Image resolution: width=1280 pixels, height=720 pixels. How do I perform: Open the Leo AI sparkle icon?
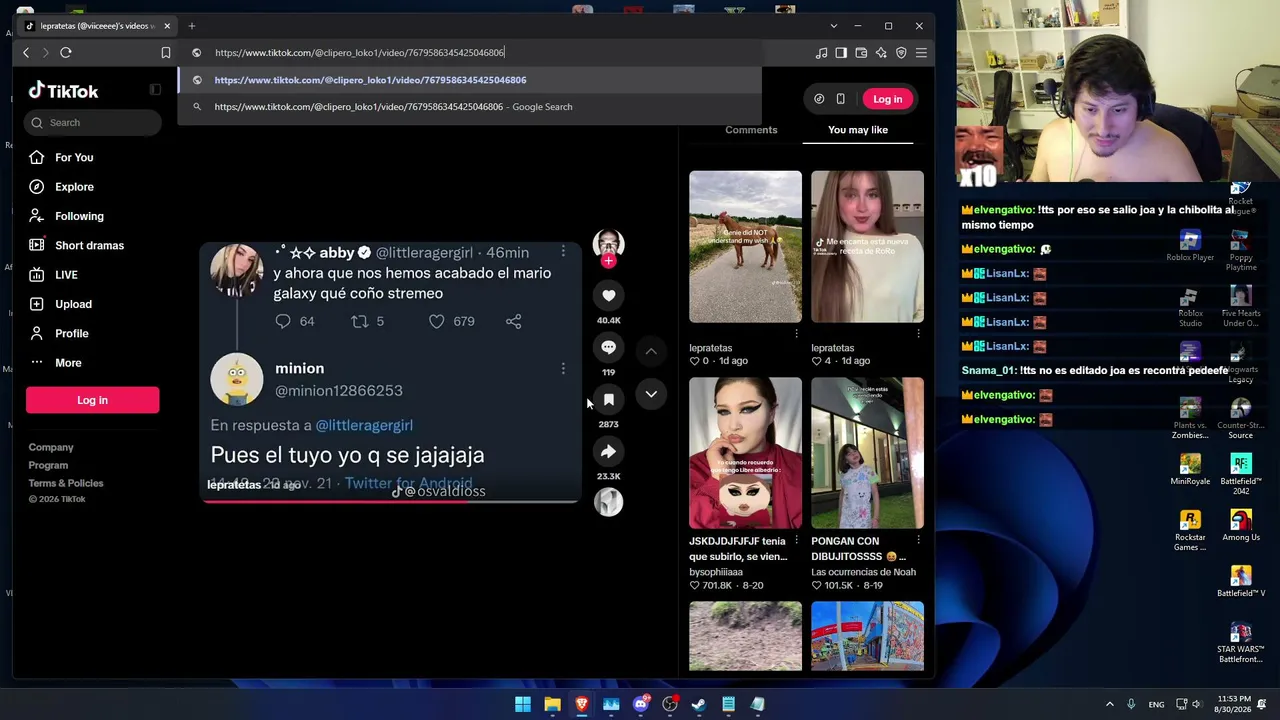(x=881, y=52)
